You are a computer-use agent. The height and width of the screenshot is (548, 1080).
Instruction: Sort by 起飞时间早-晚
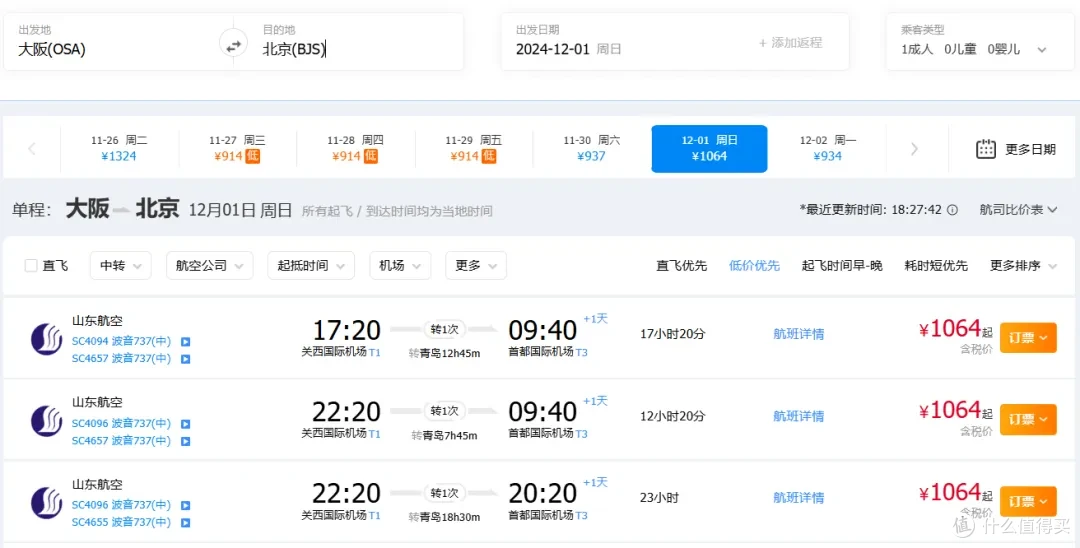(x=842, y=266)
